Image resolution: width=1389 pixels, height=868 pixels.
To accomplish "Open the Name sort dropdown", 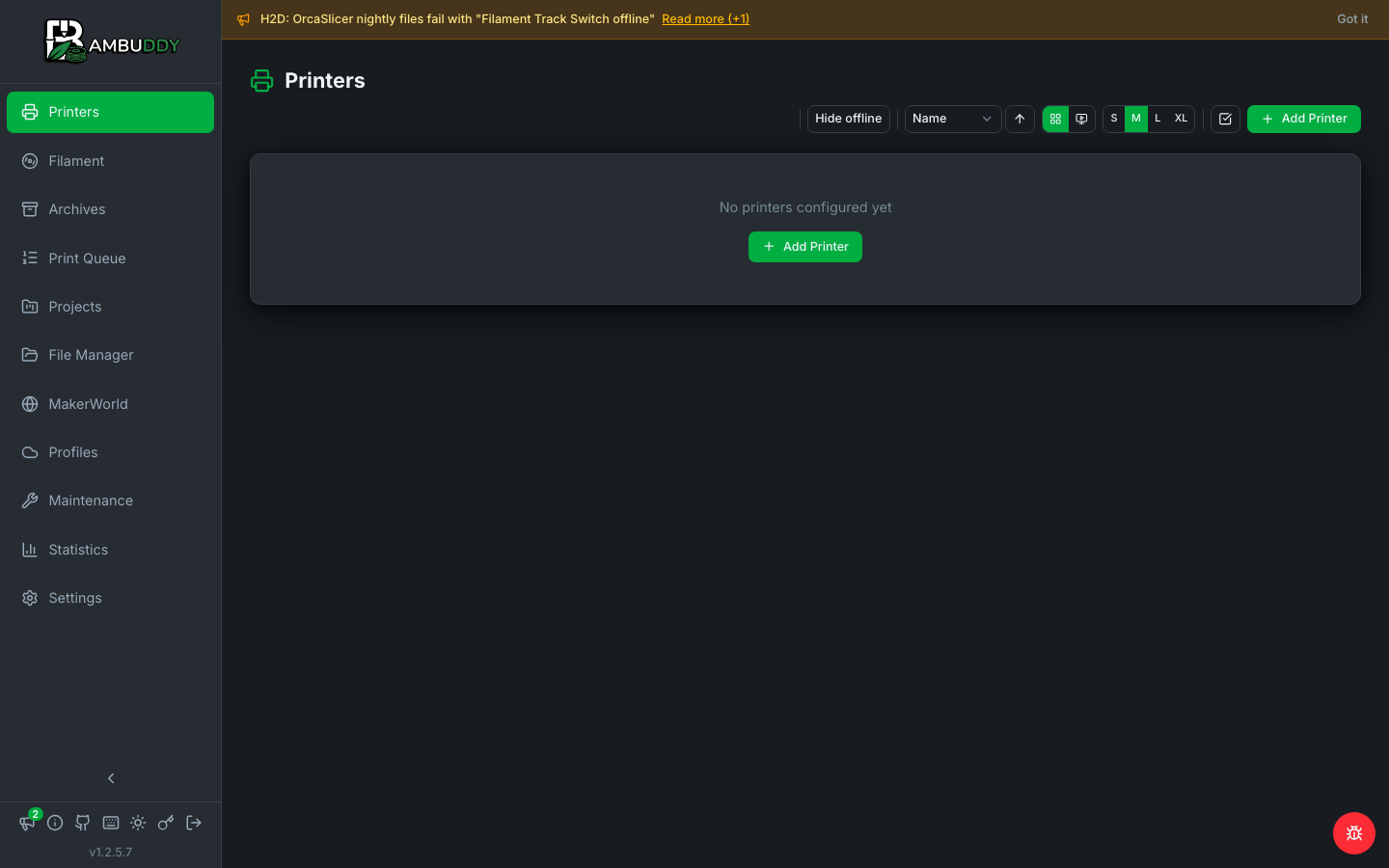I will coord(953,119).
